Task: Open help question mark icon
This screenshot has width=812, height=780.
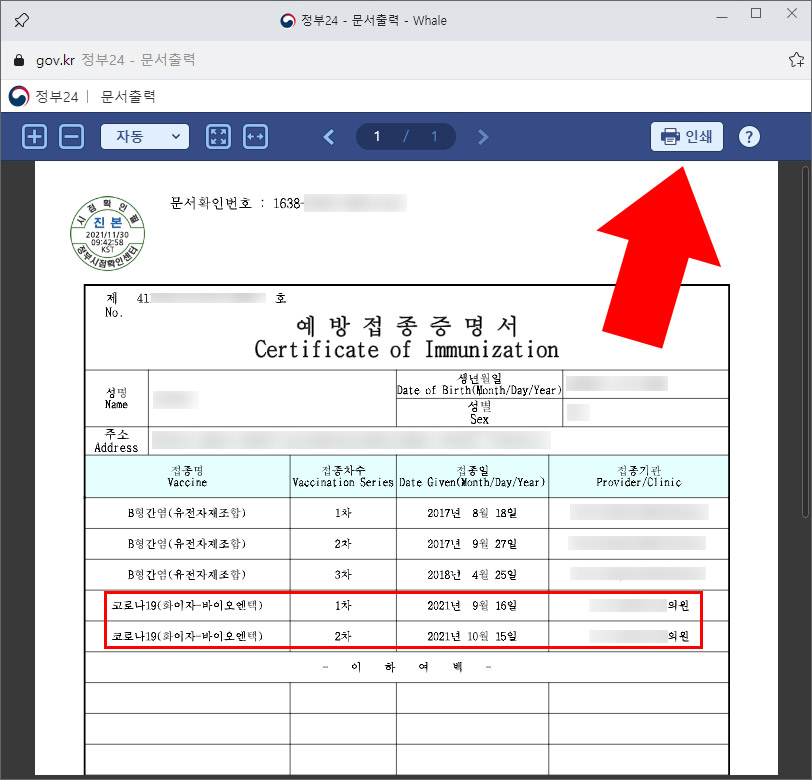Action: click(749, 137)
